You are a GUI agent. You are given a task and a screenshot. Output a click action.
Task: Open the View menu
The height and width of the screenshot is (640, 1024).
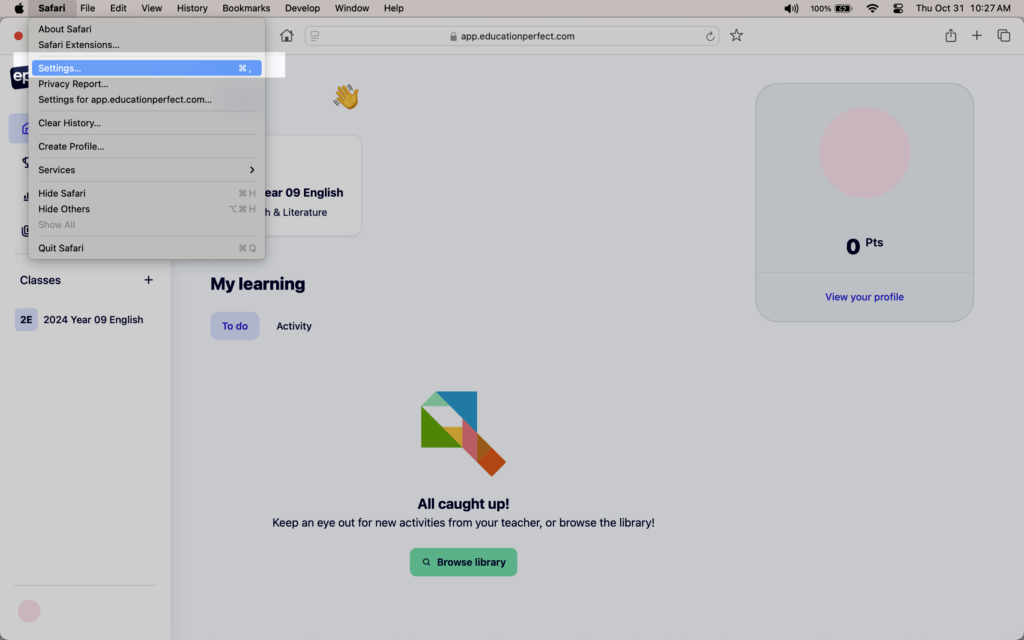(152, 8)
